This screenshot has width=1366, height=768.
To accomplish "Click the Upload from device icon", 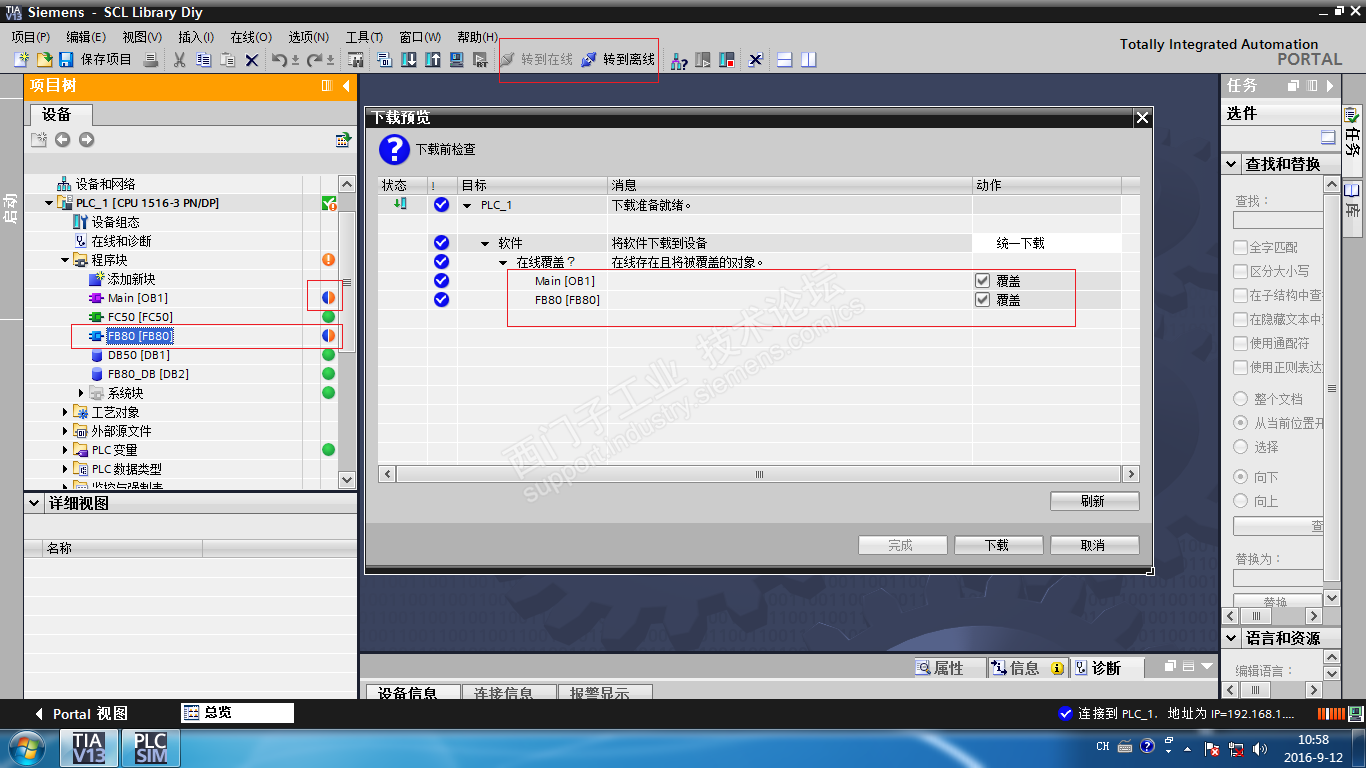I will (433, 60).
